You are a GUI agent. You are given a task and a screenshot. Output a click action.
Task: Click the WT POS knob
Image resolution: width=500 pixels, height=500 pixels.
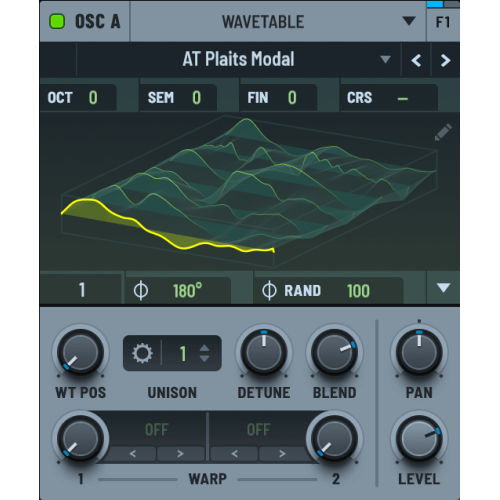pos(80,352)
